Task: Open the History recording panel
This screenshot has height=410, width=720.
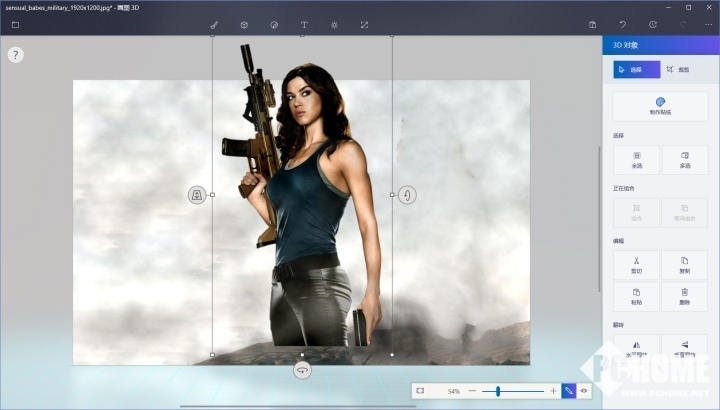Action: (x=652, y=25)
